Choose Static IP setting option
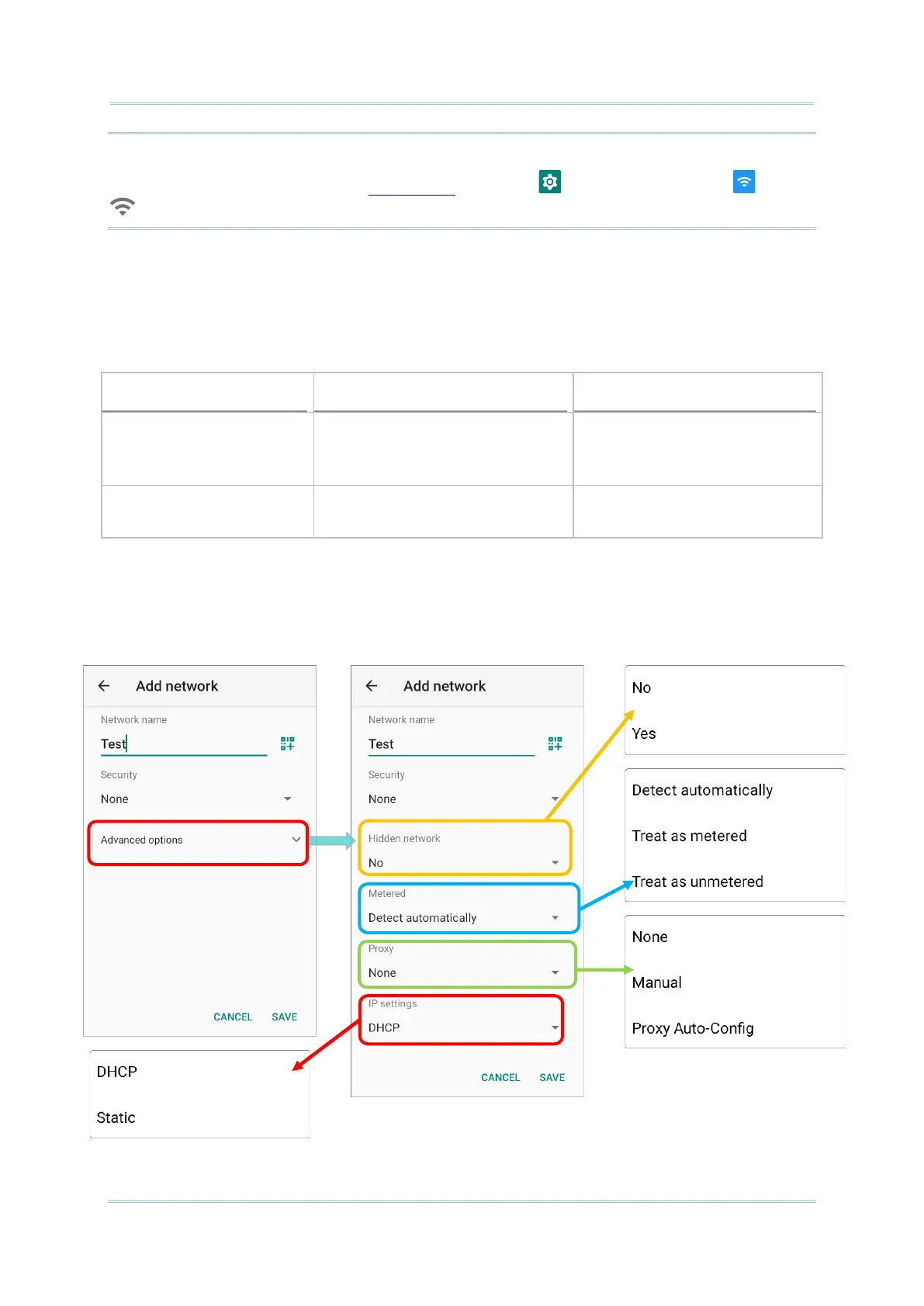Image resolution: width=924 pixels, height=1306 pixels. 116,1117
